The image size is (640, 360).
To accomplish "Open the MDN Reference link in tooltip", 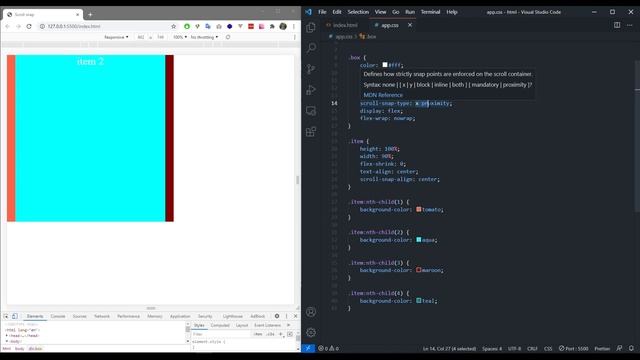I will [x=383, y=95].
